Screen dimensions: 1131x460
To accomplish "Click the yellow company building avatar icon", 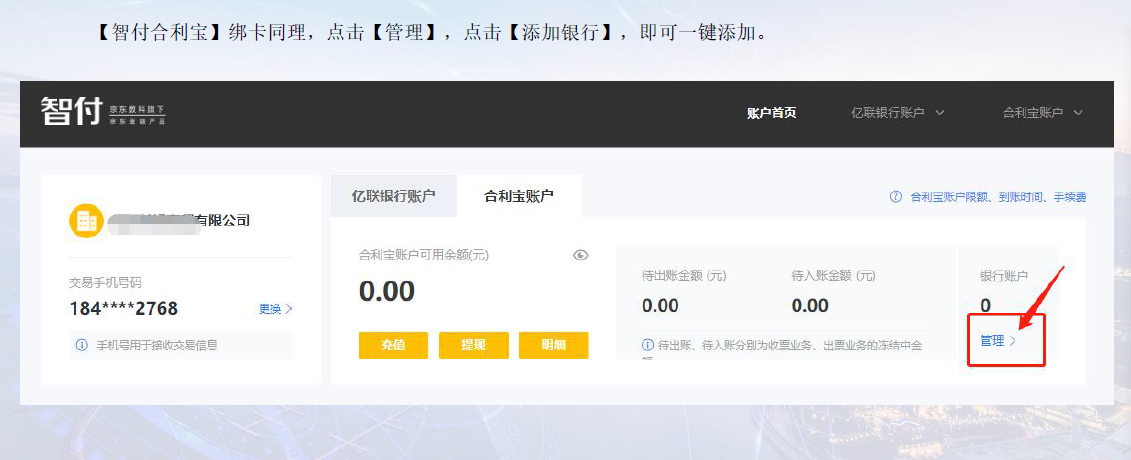I will coord(85,220).
